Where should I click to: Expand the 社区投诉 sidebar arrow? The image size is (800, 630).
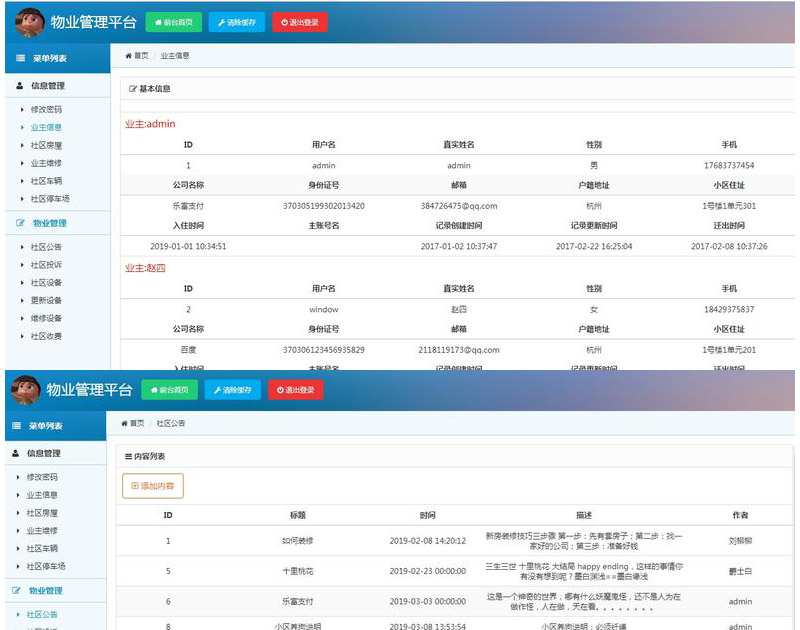click(x=22, y=265)
